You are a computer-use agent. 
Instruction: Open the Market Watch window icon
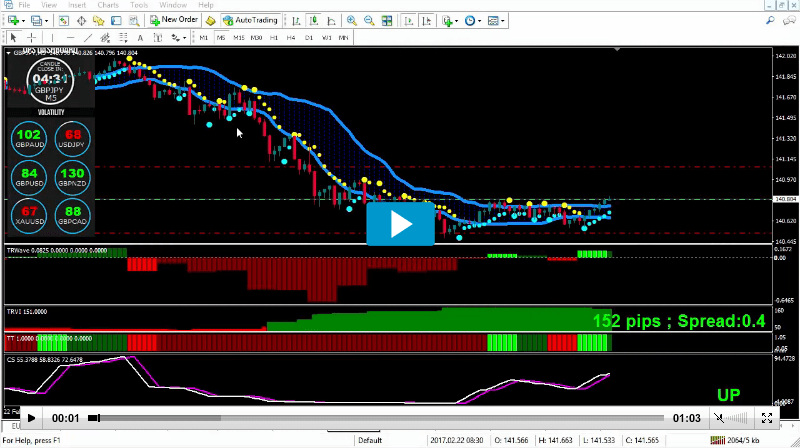[63, 20]
